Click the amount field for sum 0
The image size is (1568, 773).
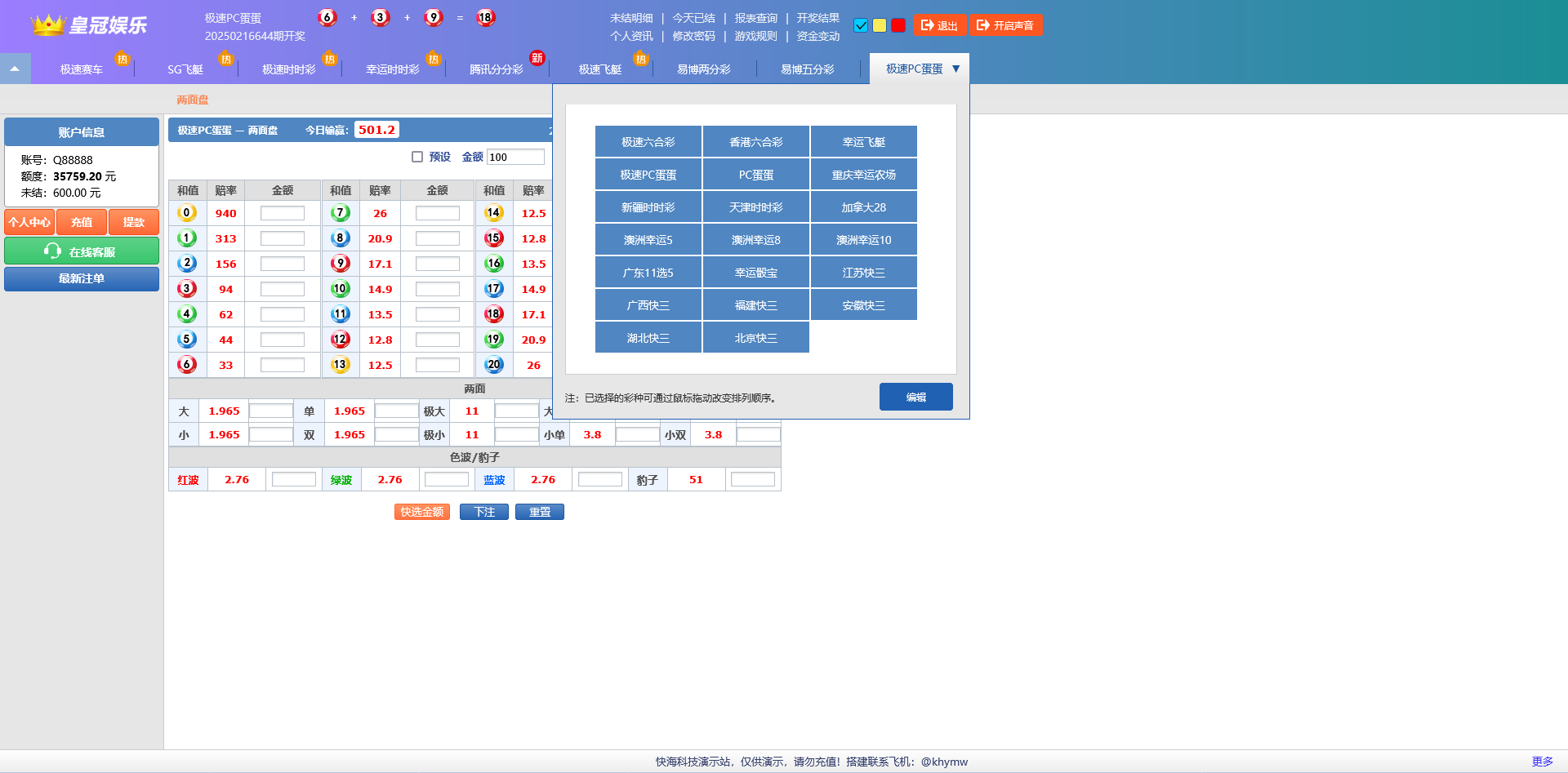(x=283, y=213)
